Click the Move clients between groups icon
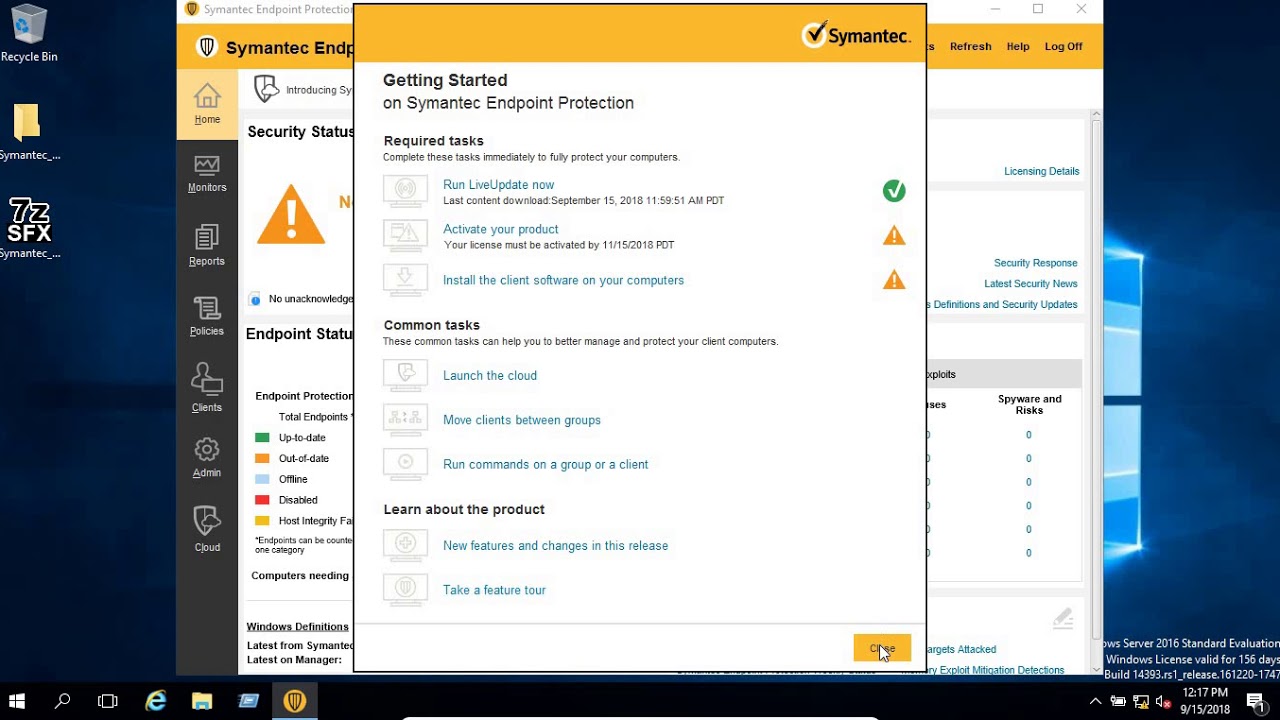The image size is (1280, 720). tap(405, 420)
